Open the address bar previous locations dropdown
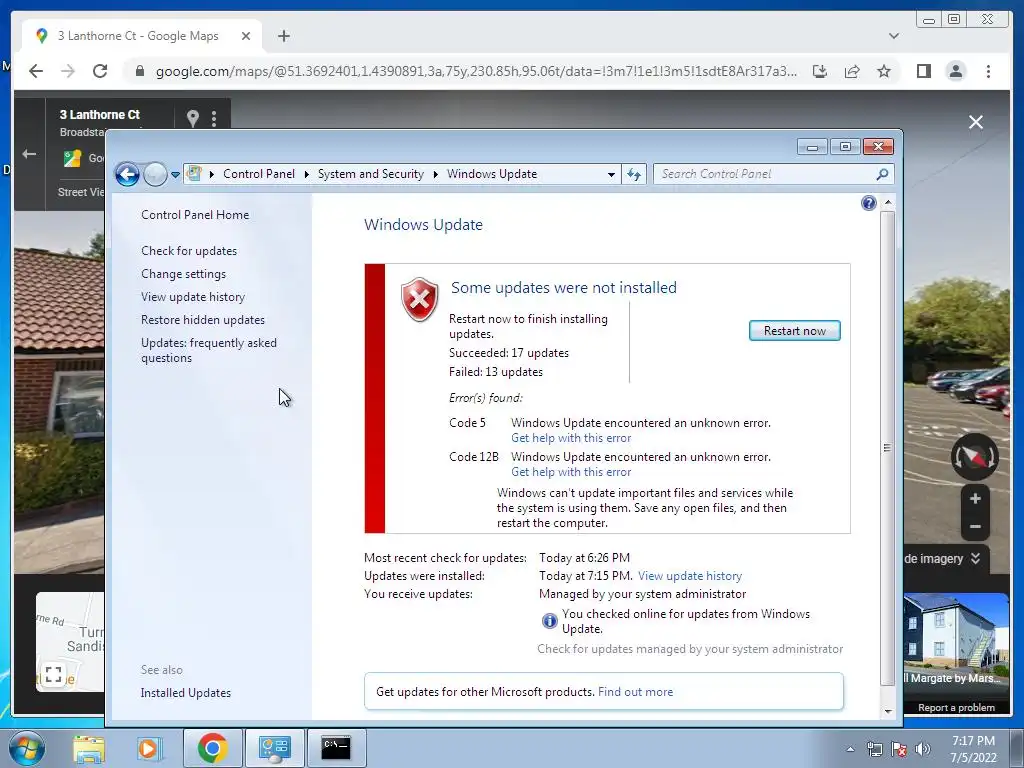 tap(611, 174)
